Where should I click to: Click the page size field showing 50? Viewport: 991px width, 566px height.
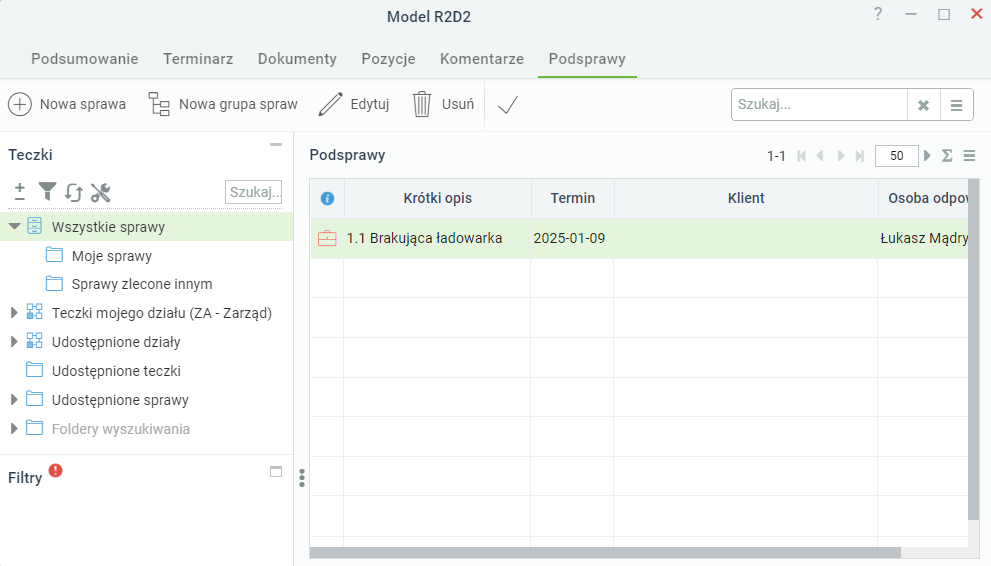coord(896,156)
